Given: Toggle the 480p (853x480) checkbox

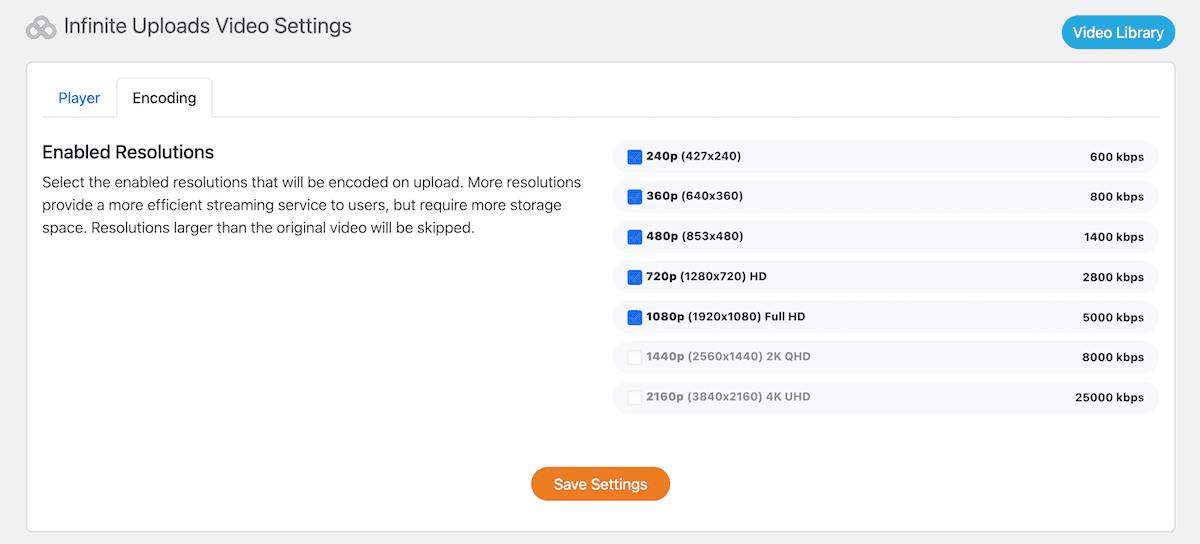Looking at the screenshot, I should tap(634, 237).
